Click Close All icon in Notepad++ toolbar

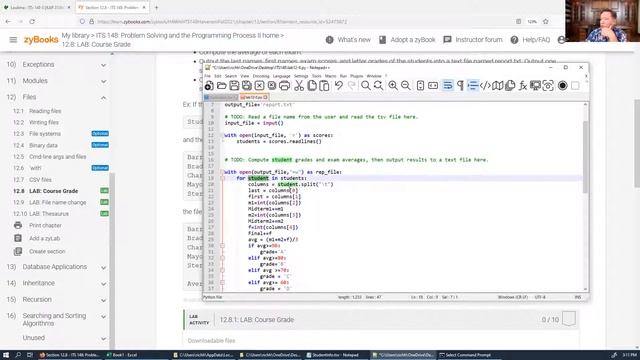[272, 85]
